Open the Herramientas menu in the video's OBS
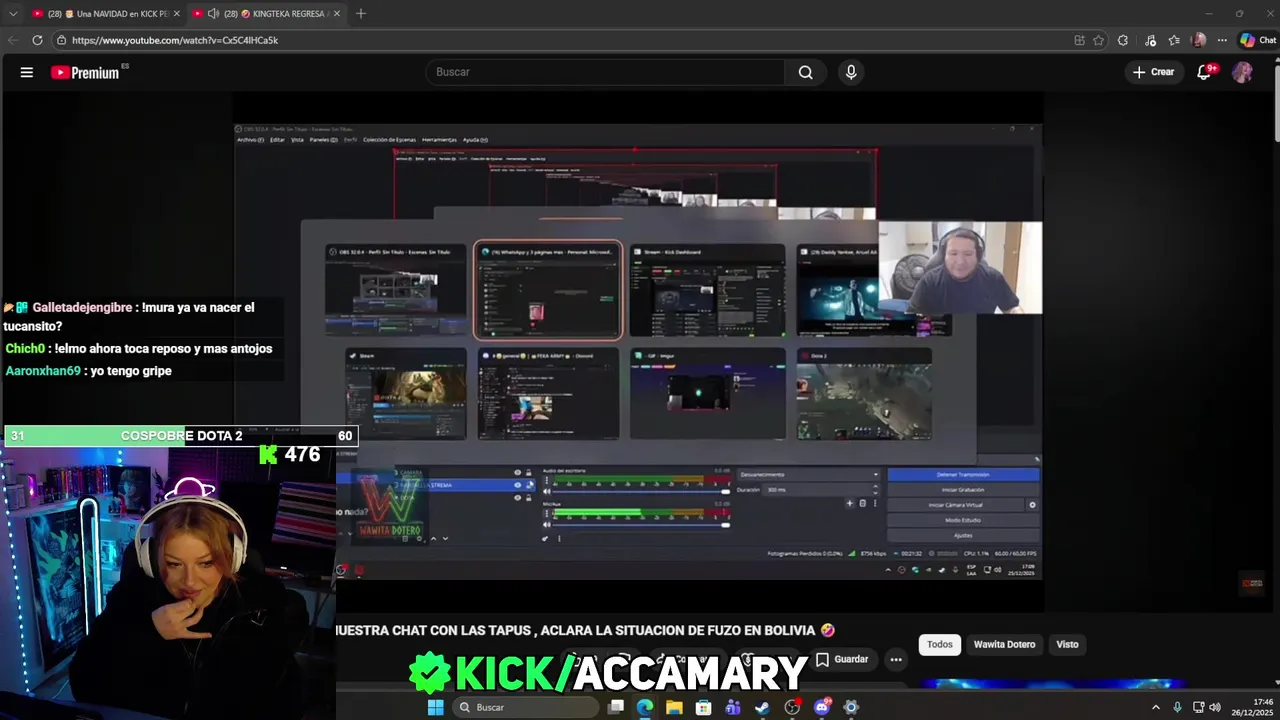 [x=439, y=140]
